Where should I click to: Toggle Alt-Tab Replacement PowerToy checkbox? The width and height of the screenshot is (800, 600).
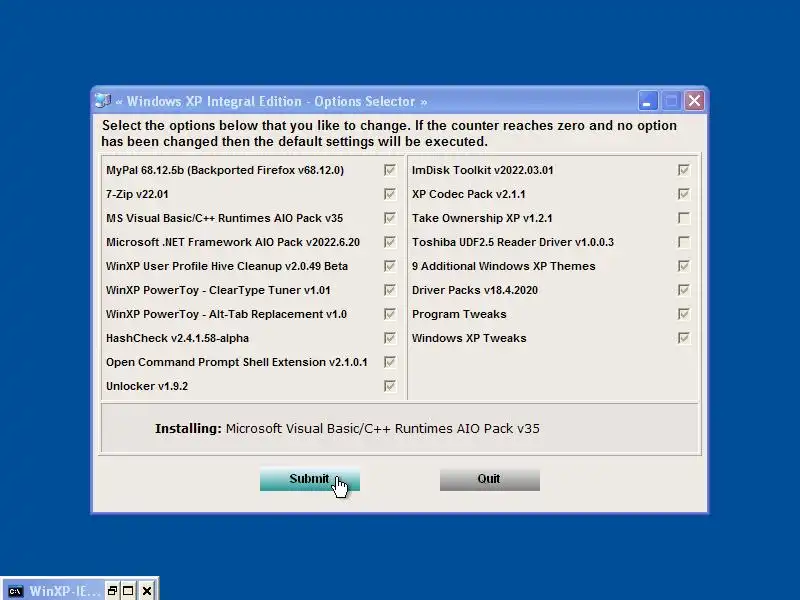tap(390, 314)
